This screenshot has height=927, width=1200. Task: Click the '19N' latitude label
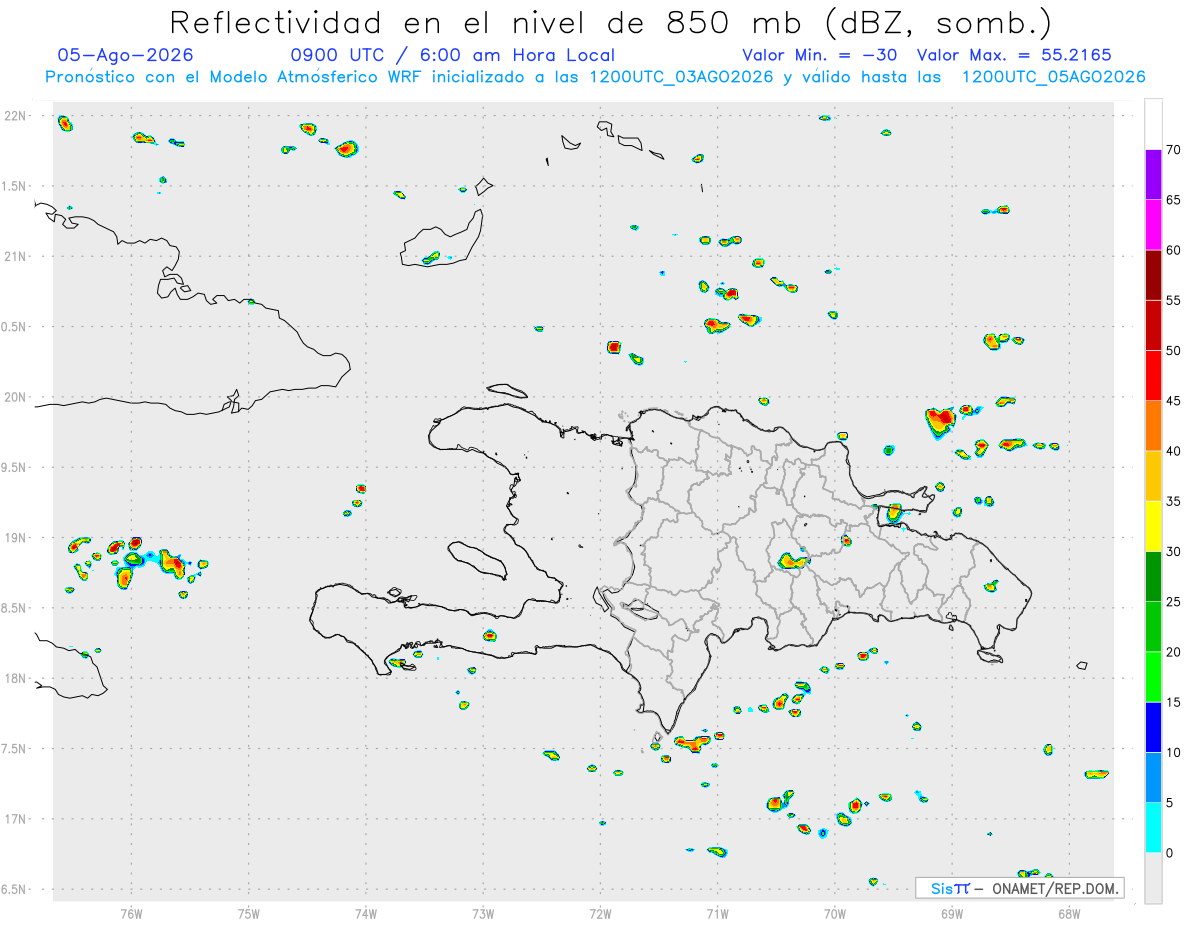click(x=16, y=537)
